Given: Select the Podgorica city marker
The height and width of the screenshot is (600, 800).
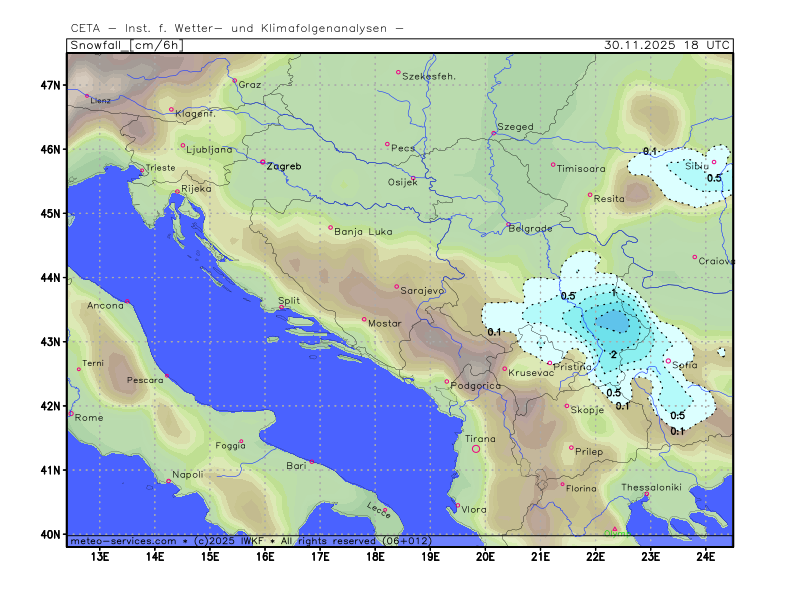Looking at the screenshot, I should [447, 381].
